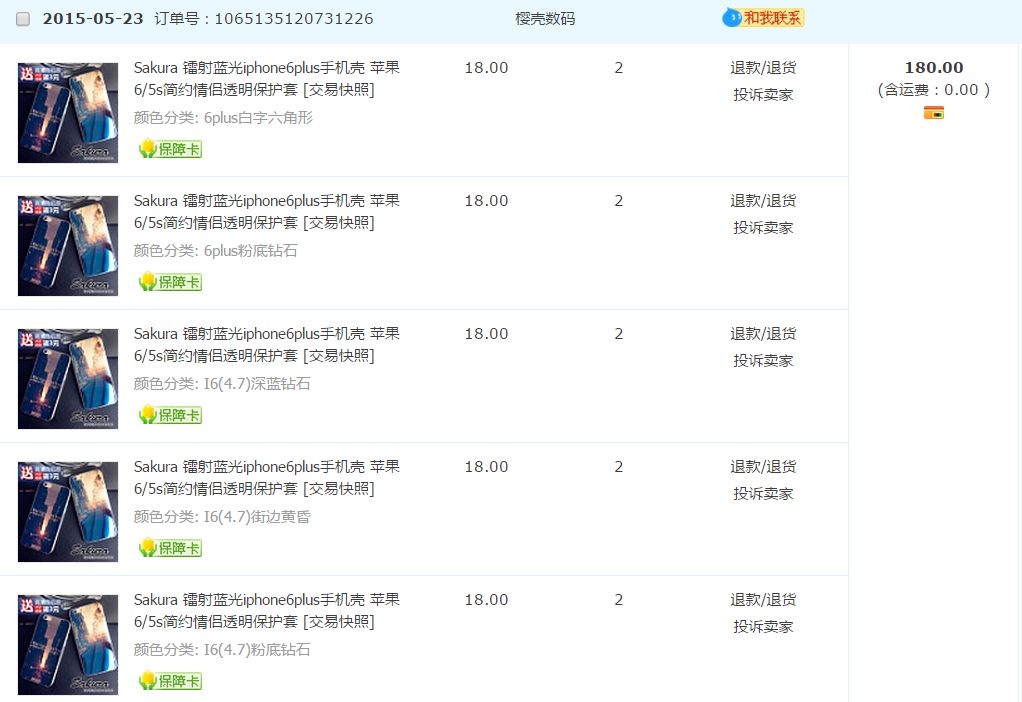Click 投诉卖家 for I6(4.7)粉底钻石 item

coord(763,627)
